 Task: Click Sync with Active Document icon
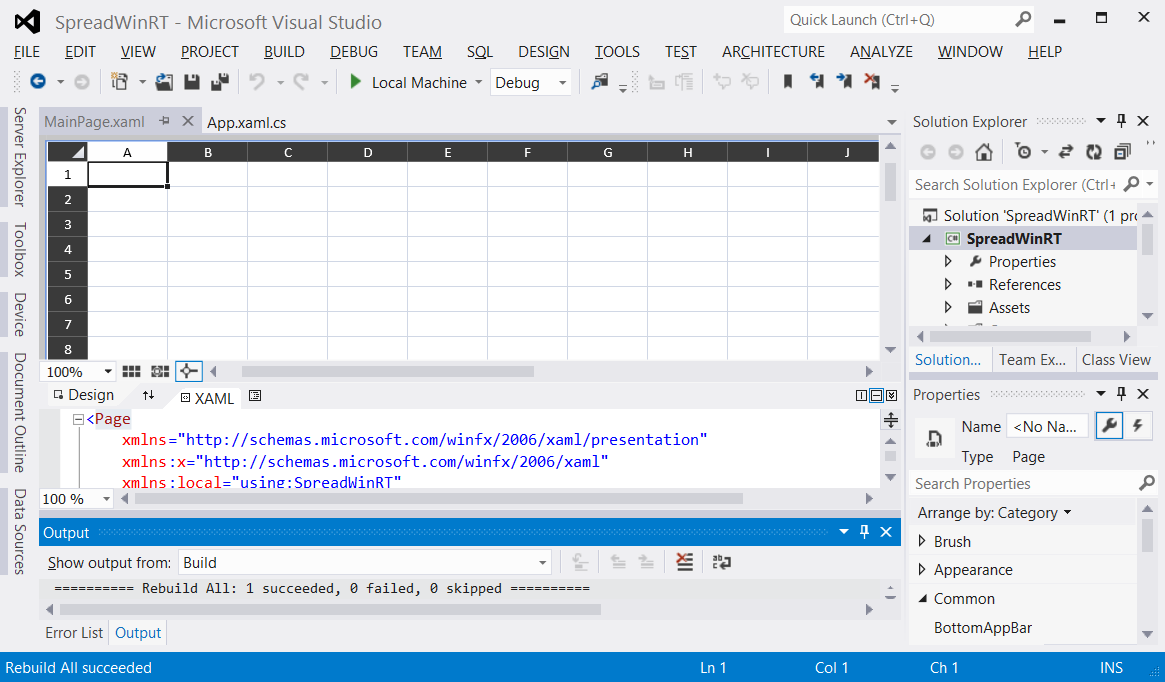[1065, 152]
